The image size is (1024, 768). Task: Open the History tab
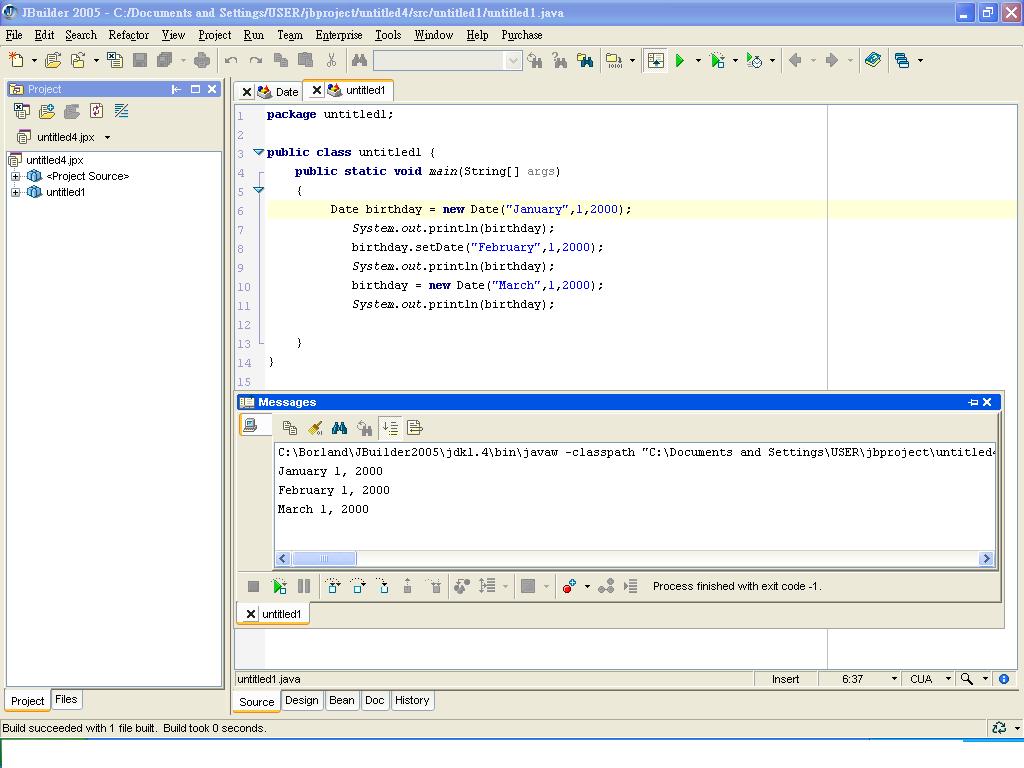412,700
